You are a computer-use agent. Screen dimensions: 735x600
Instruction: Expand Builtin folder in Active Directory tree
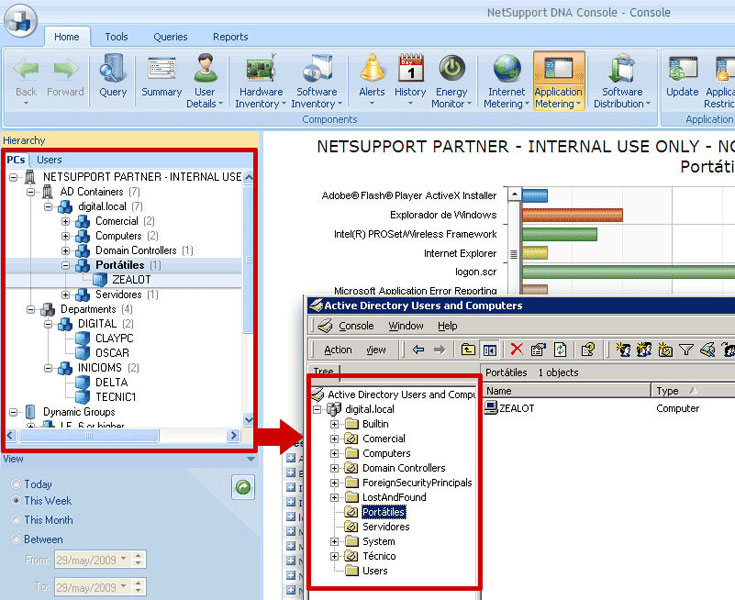pyautogui.click(x=334, y=424)
